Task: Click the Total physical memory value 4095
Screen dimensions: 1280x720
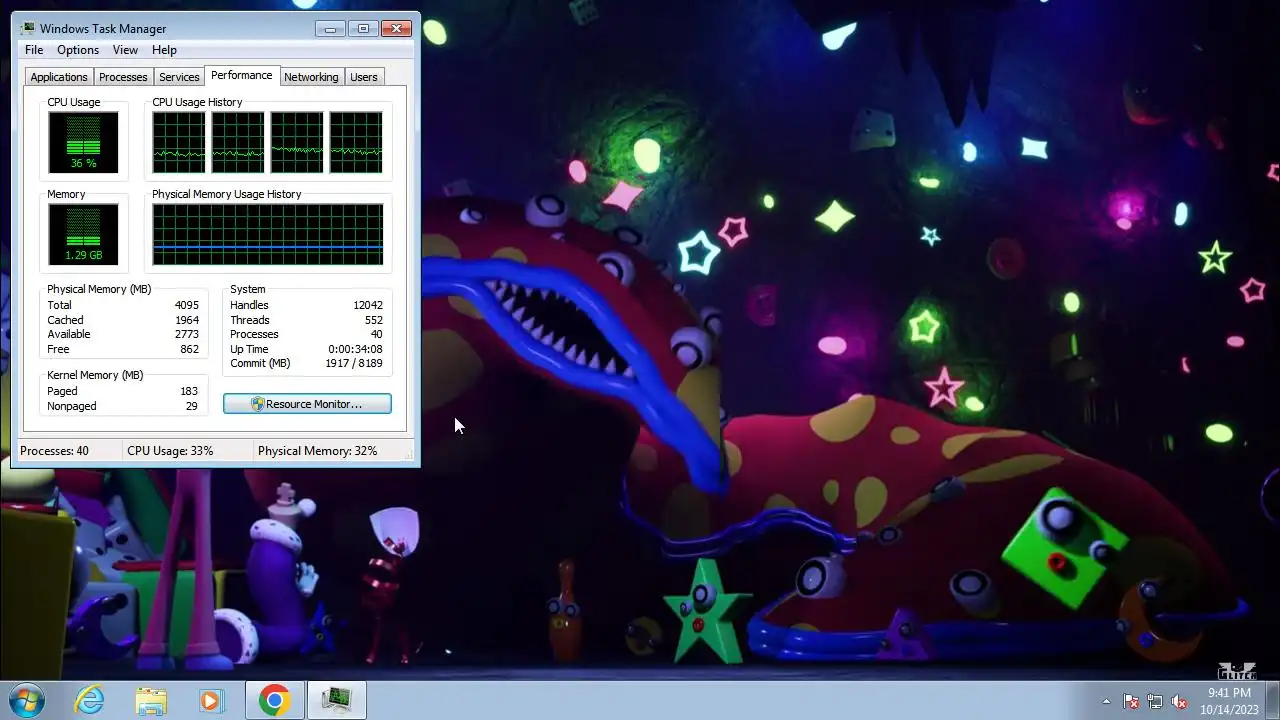Action: pyautogui.click(x=186, y=305)
